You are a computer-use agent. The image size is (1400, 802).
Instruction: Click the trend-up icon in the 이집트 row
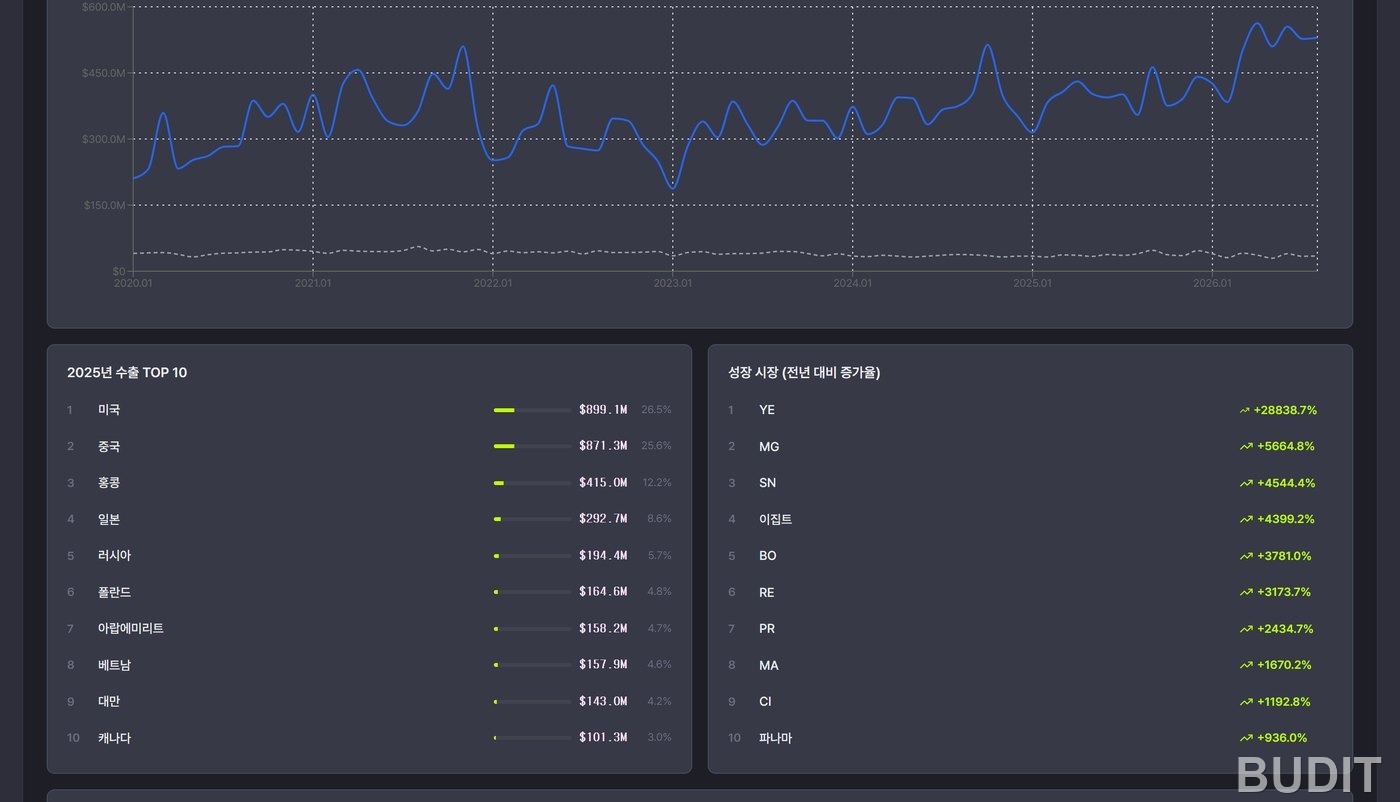click(1246, 520)
